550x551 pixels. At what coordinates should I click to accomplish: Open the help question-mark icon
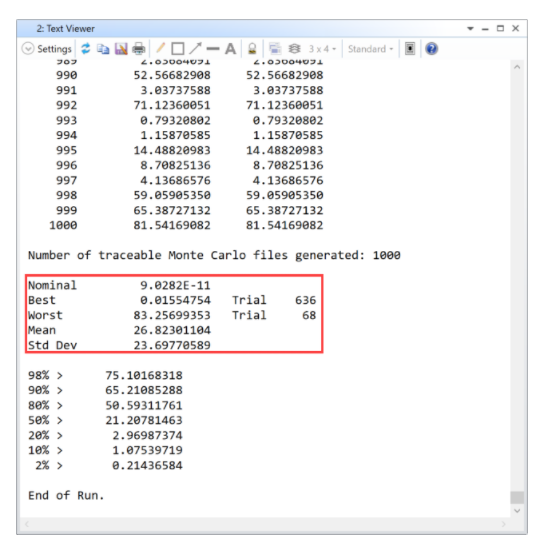click(x=432, y=48)
